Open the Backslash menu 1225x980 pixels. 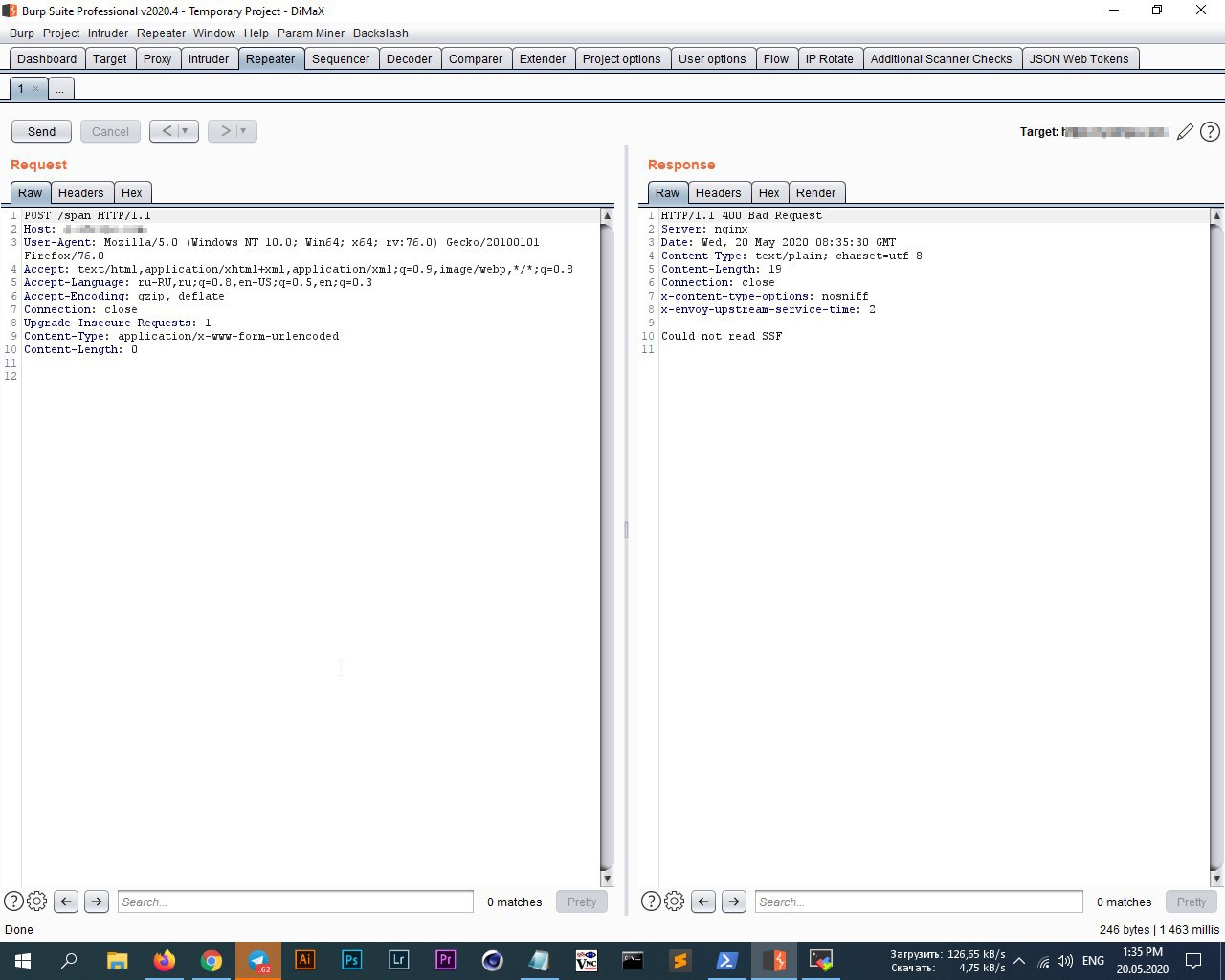point(381,33)
